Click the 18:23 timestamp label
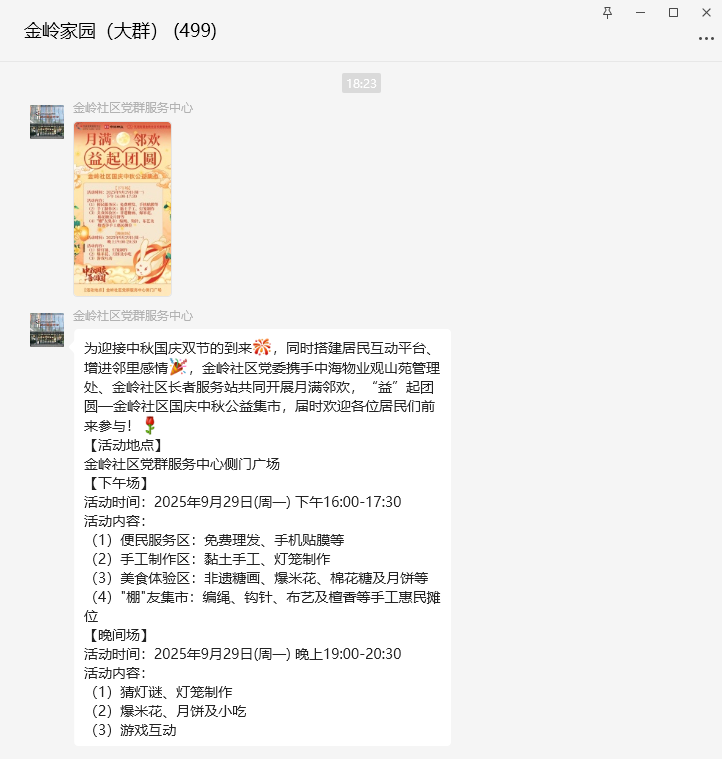Screen dimensions: 722x759 click(x=361, y=83)
